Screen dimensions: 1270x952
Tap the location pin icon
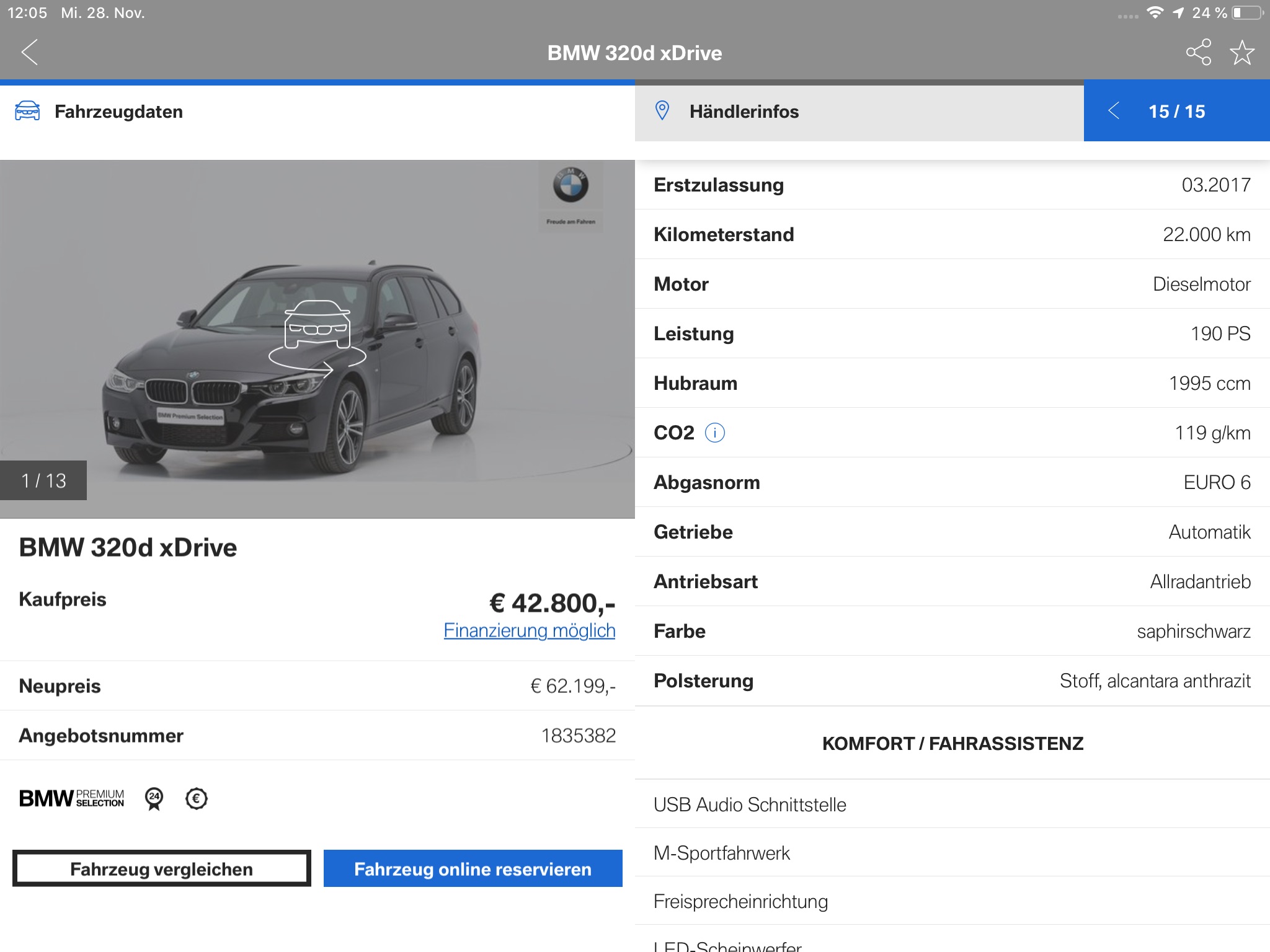pos(662,111)
